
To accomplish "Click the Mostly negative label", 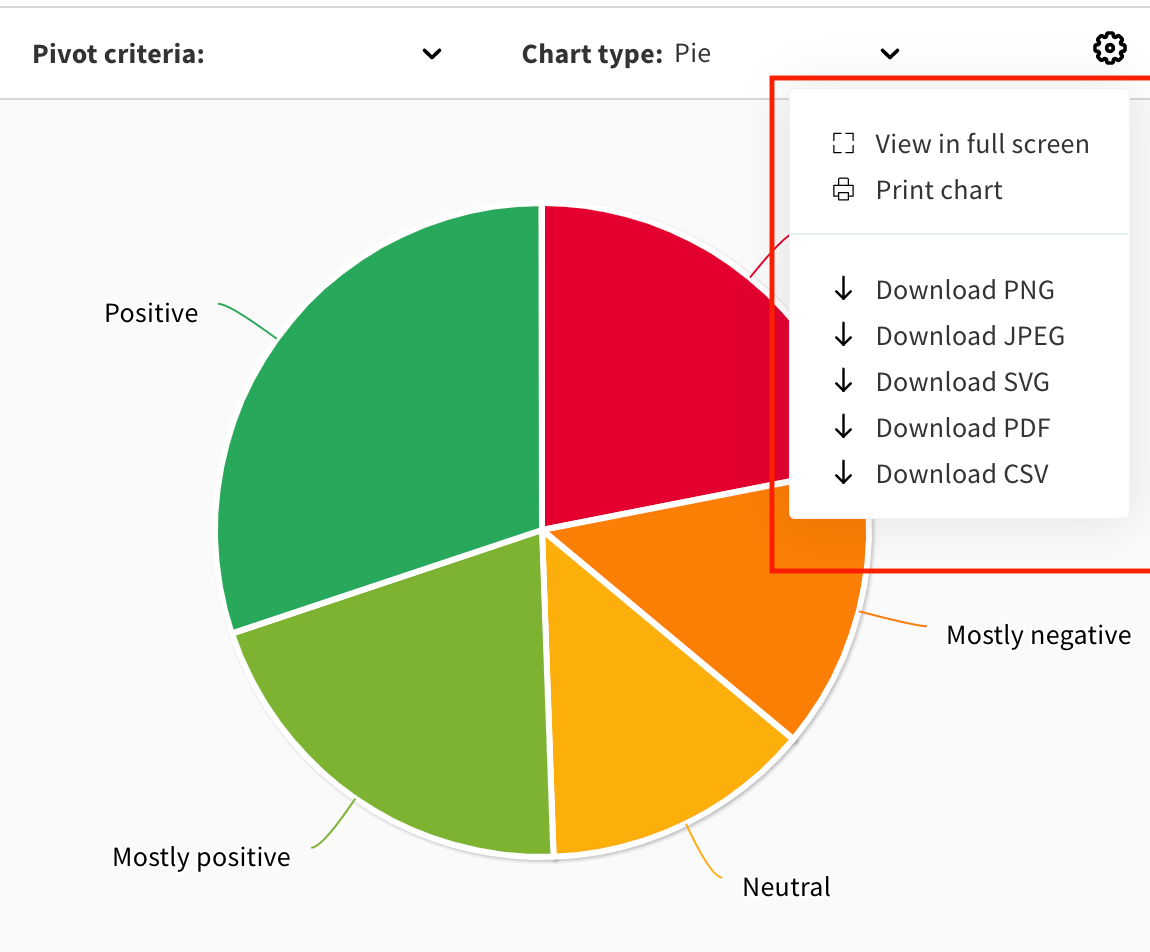I will tap(1038, 635).
